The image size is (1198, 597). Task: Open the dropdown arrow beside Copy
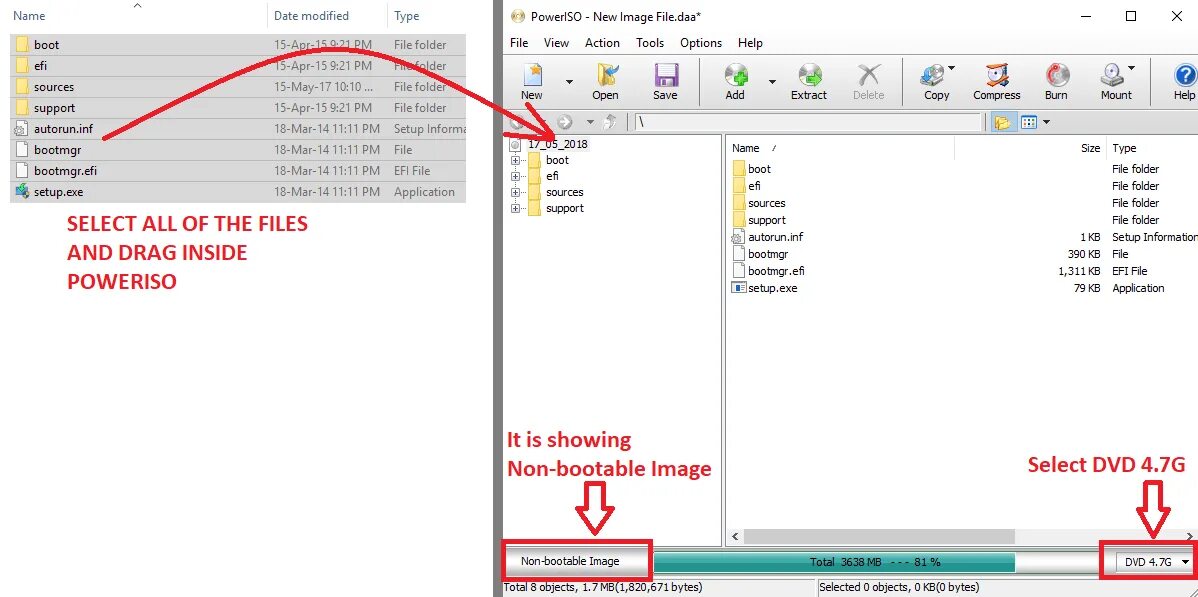[952, 68]
